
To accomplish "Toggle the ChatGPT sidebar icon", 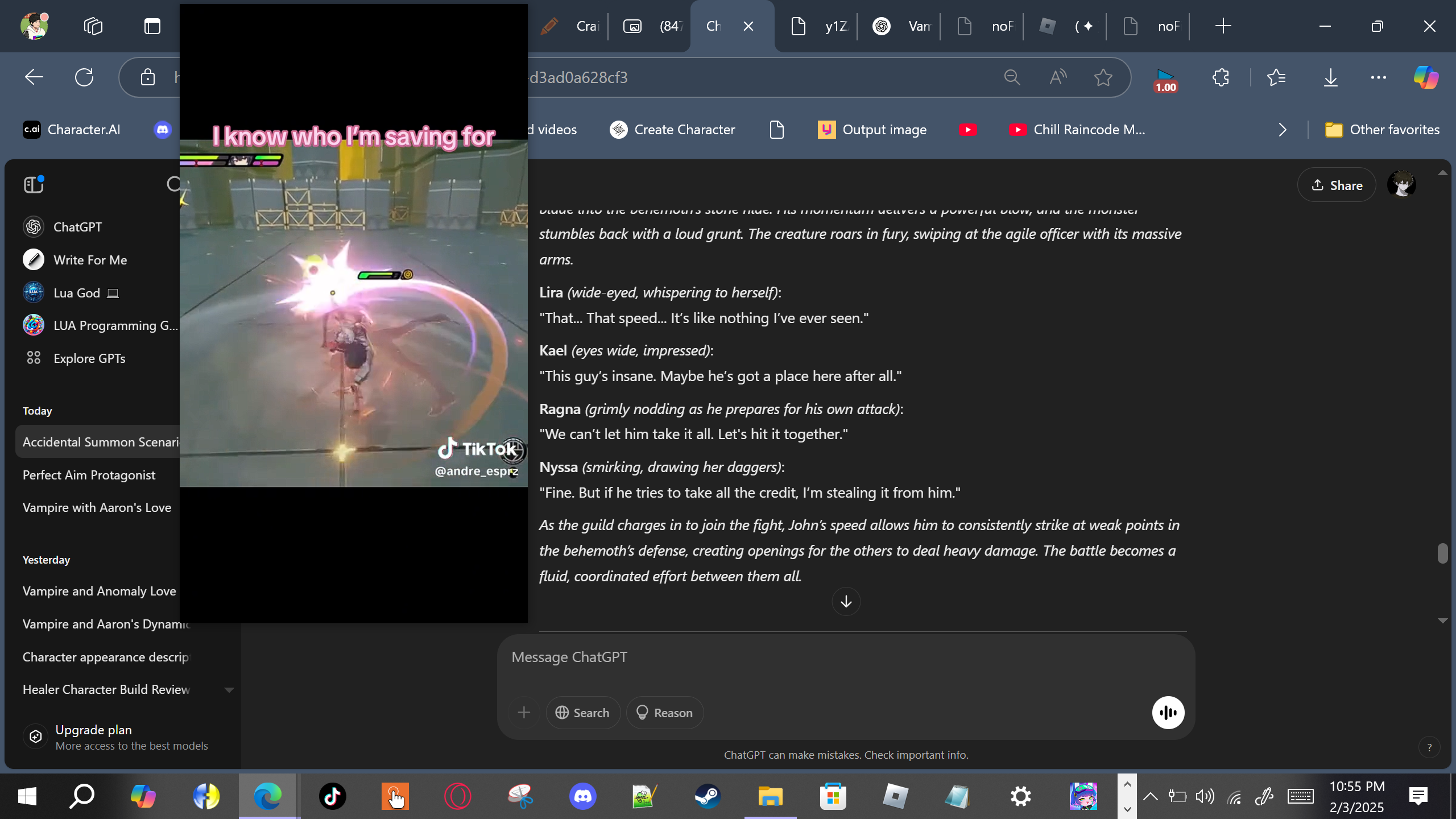I will tap(34, 184).
